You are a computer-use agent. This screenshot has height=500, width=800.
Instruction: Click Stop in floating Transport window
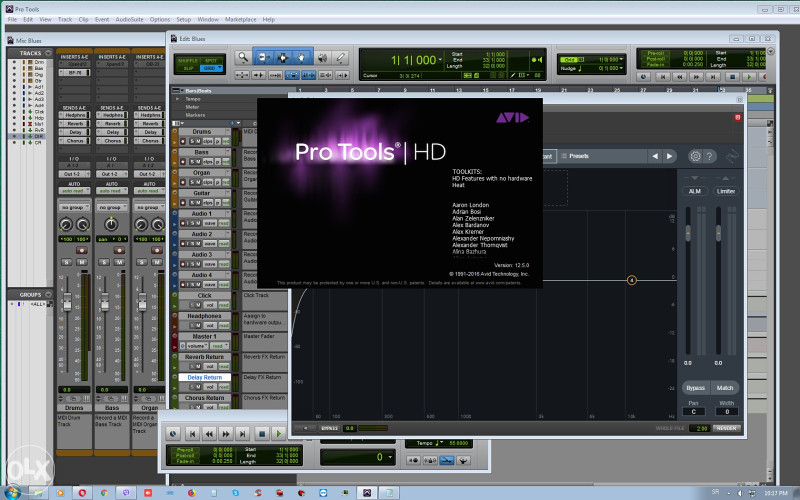tap(262, 434)
